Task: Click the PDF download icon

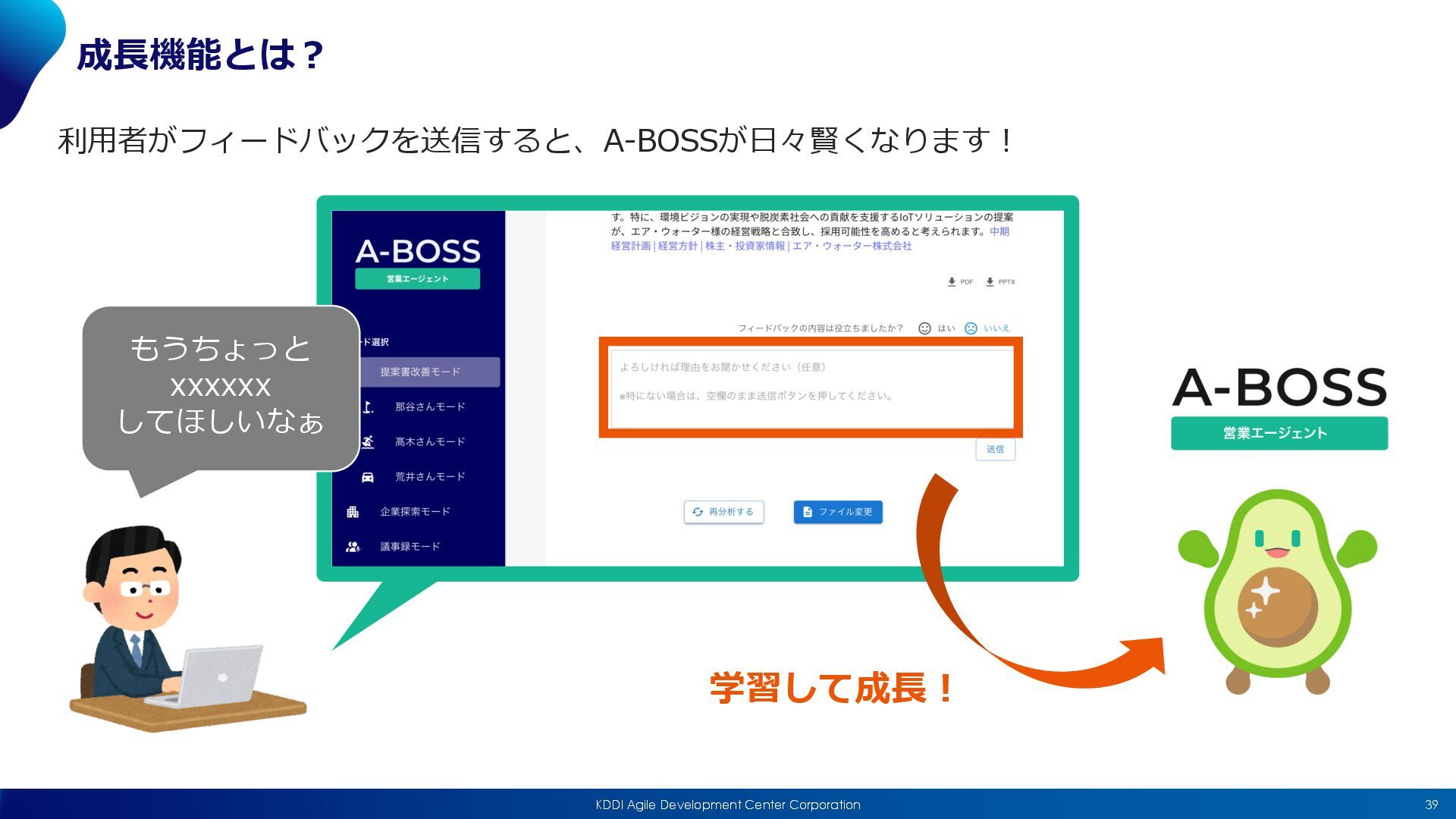Action: 952,282
